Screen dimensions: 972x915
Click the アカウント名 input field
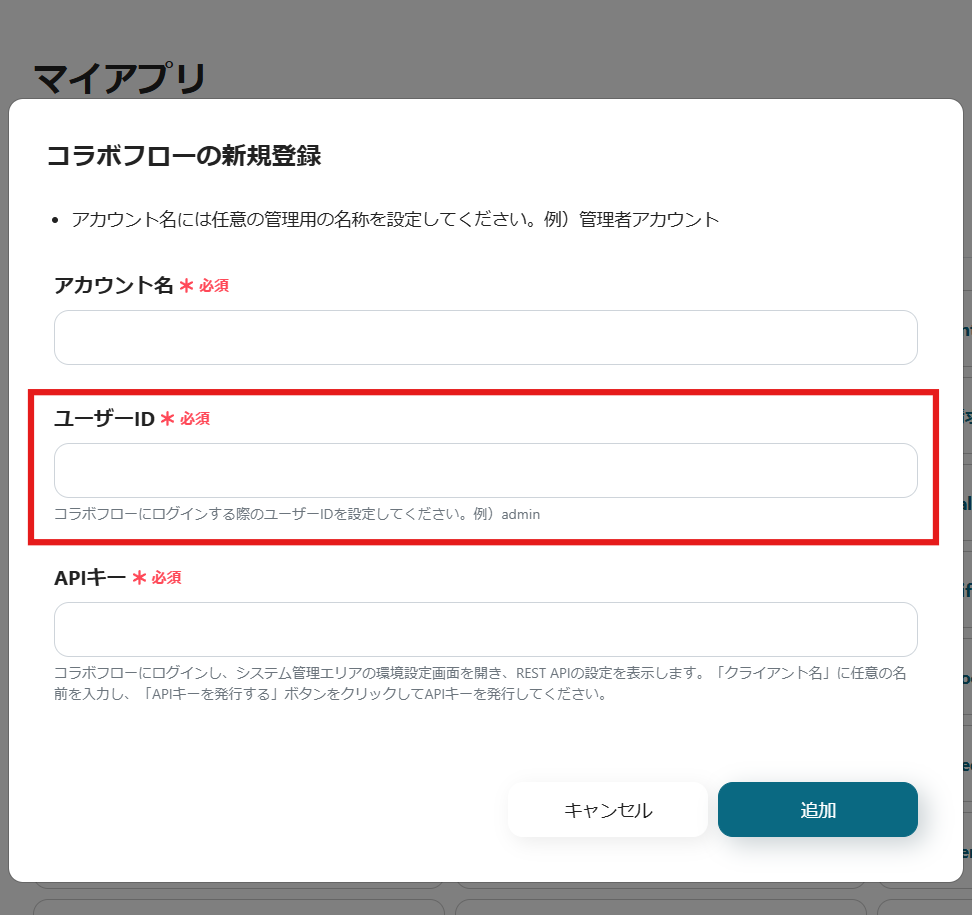(485, 337)
